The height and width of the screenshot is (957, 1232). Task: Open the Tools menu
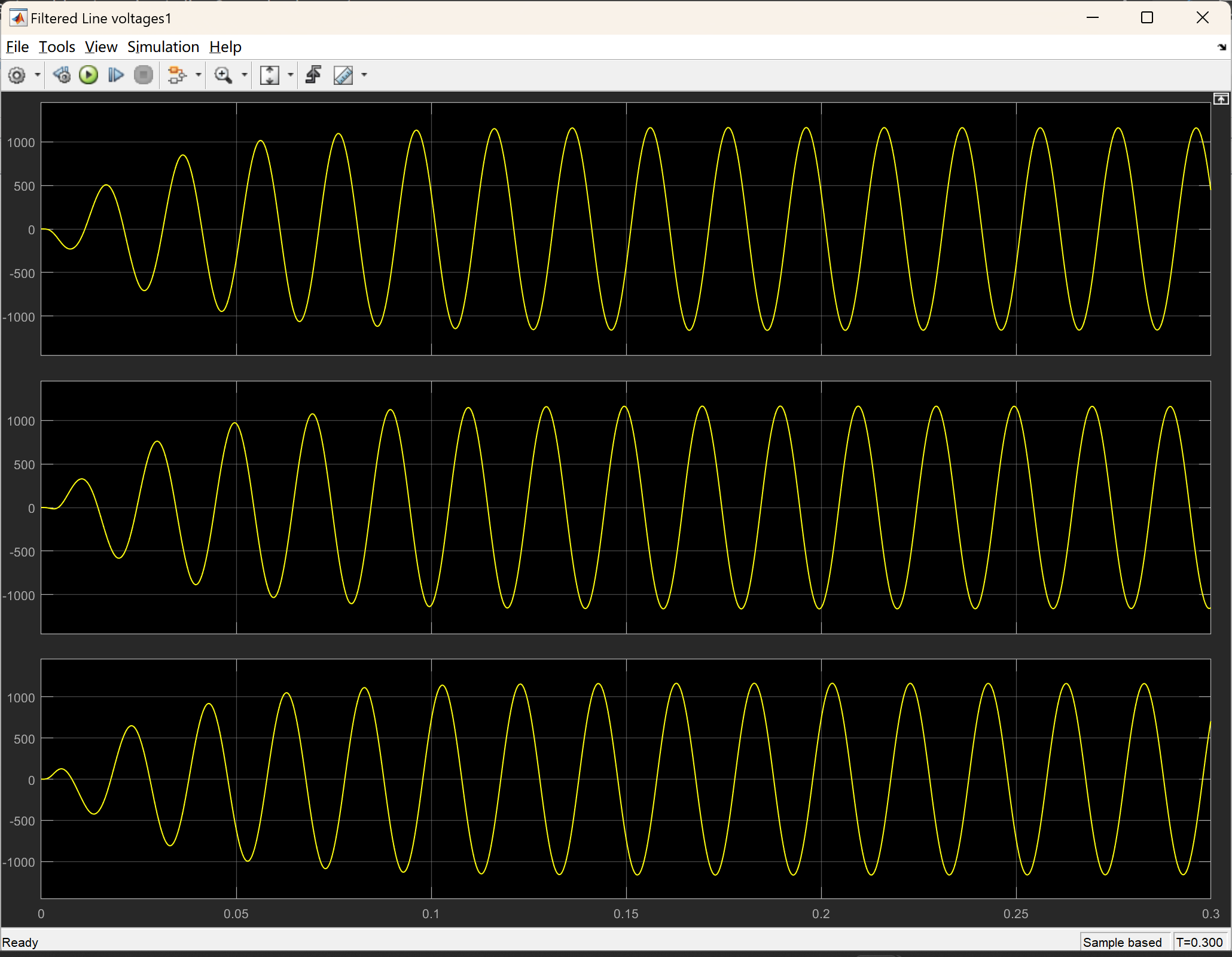pos(57,47)
